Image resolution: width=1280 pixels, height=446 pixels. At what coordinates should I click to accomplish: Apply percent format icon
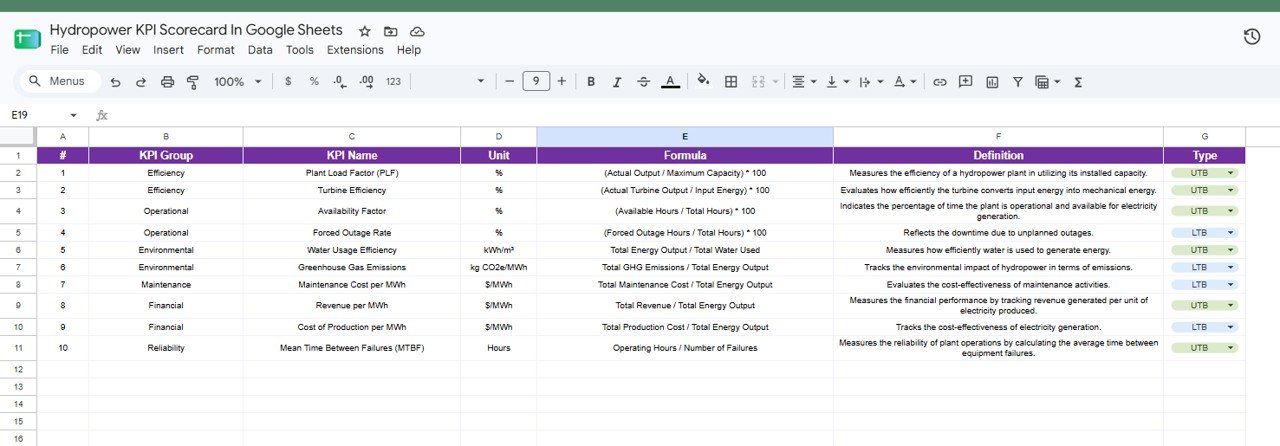(x=314, y=82)
